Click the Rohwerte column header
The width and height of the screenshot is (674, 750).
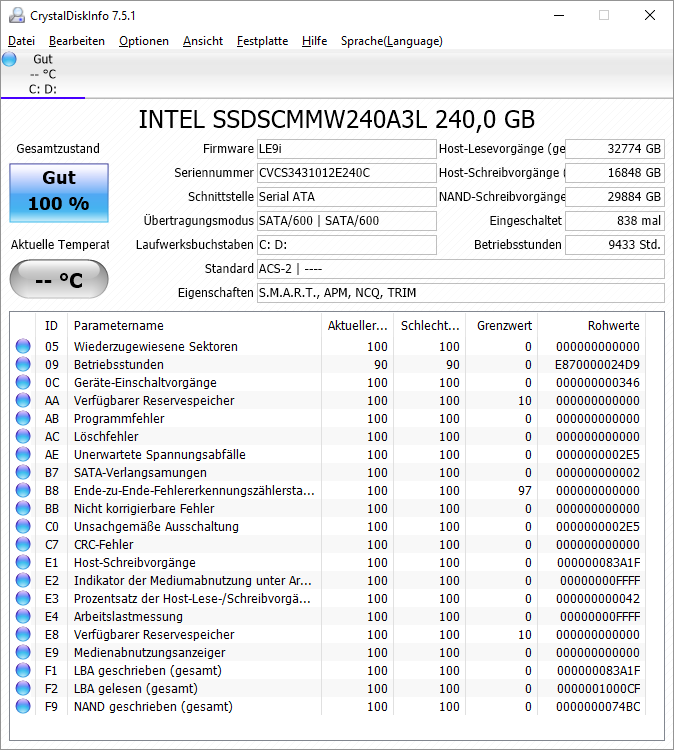tap(592, 325)
